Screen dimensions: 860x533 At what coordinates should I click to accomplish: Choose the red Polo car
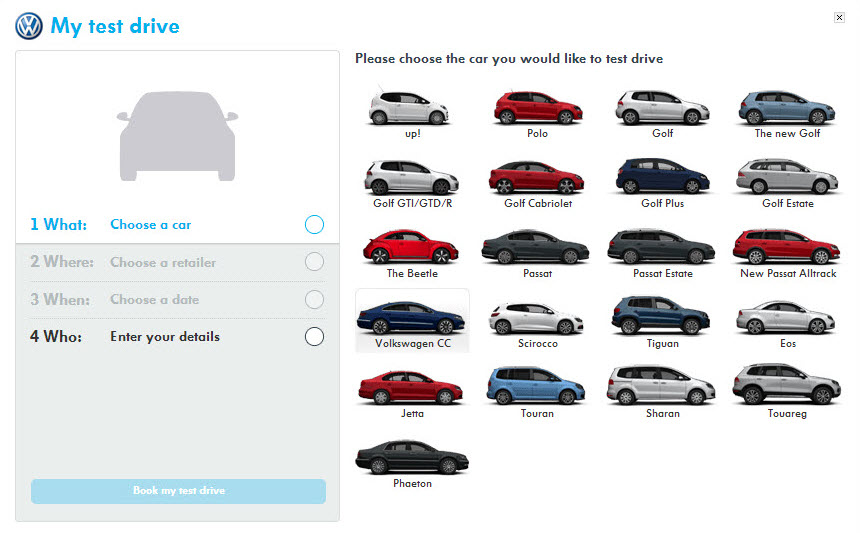point(538,106)
